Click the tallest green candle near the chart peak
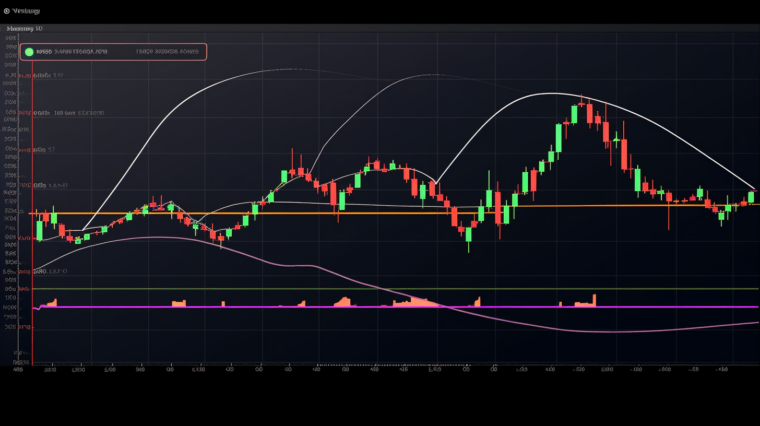This screenshot has height=426, width=760. pyautogui.click(x=559, y=137)
